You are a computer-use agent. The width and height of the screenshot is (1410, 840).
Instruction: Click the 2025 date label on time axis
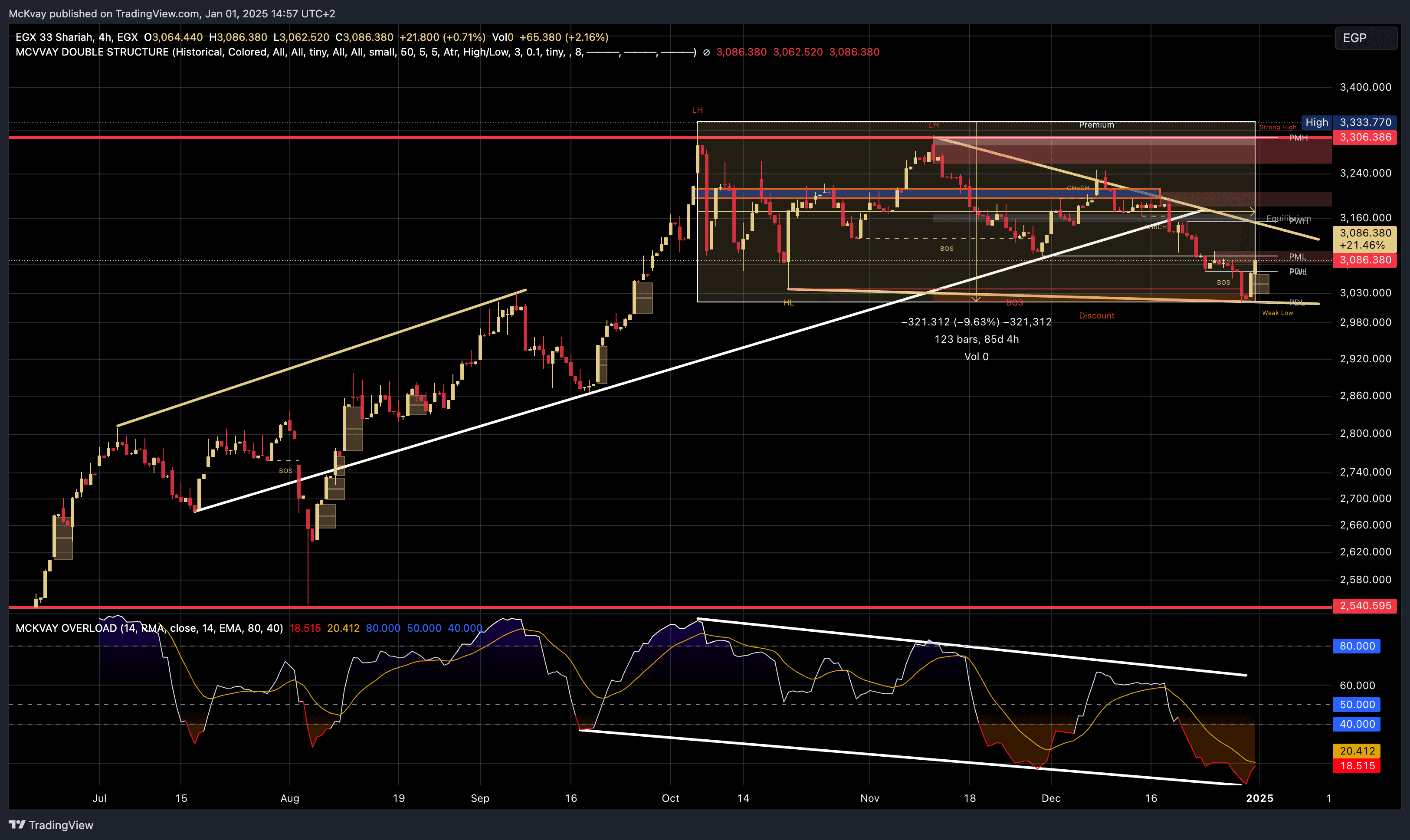(x=1259, y=798)
